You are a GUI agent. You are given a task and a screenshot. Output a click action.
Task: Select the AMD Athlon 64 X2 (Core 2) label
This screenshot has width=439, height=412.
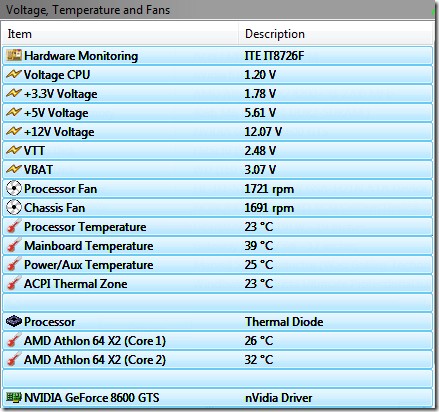point(95,360)
